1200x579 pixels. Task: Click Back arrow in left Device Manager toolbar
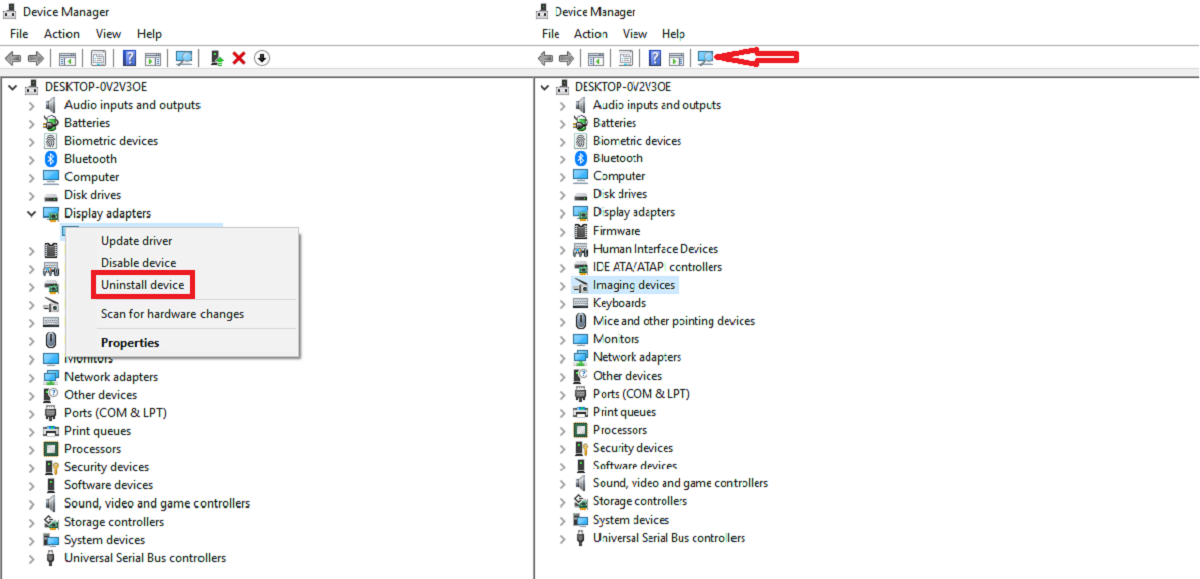13,58
